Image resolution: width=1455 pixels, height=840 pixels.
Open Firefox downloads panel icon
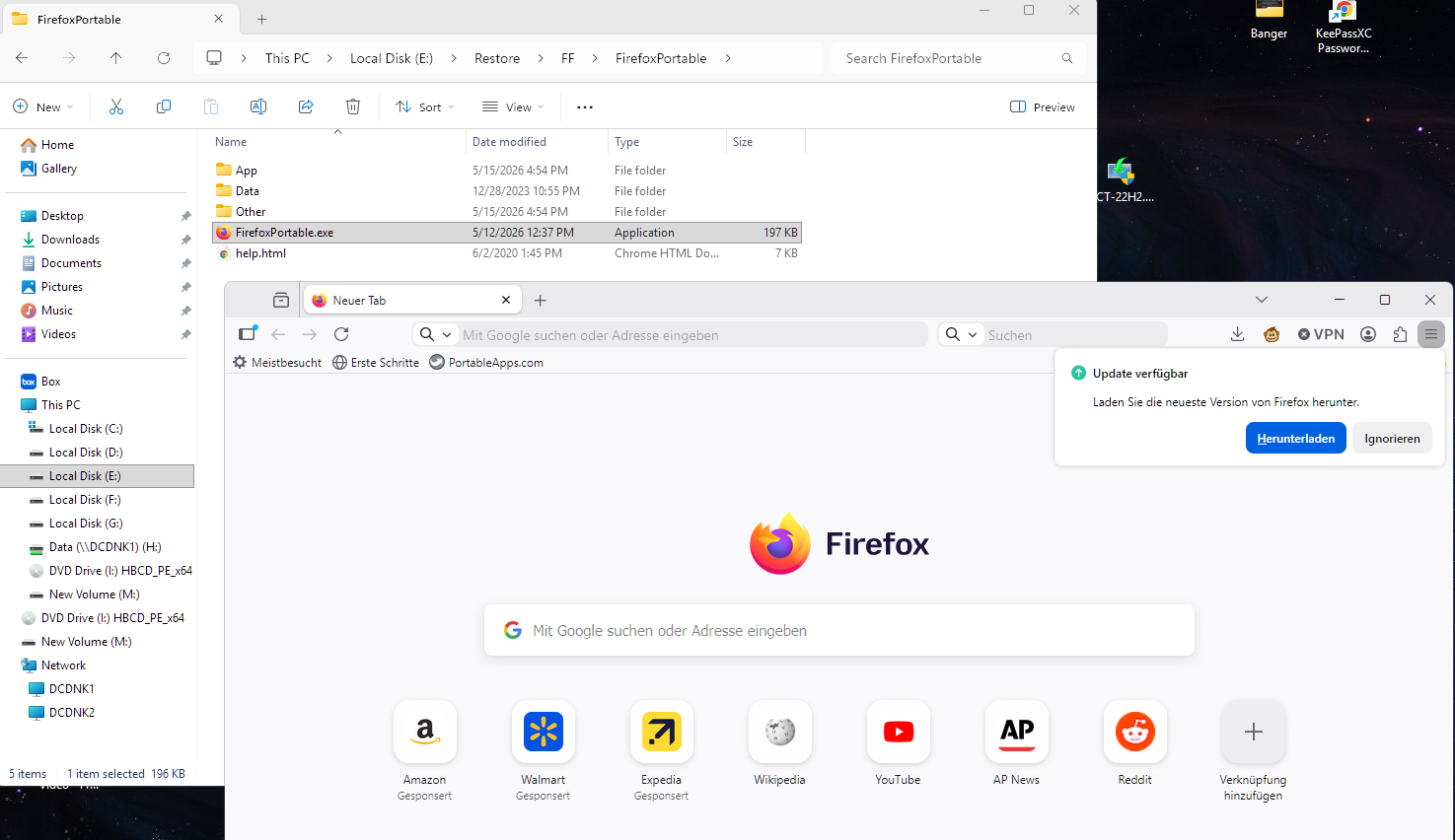1237,334
